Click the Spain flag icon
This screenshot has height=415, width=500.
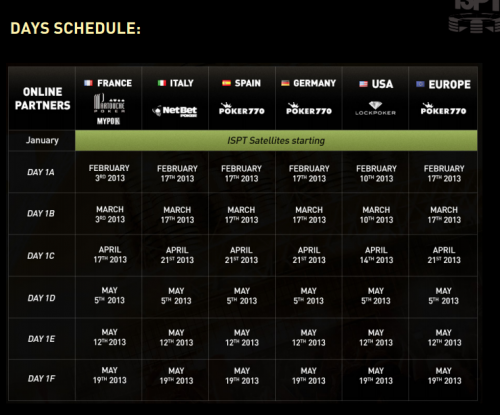point(226,83)
